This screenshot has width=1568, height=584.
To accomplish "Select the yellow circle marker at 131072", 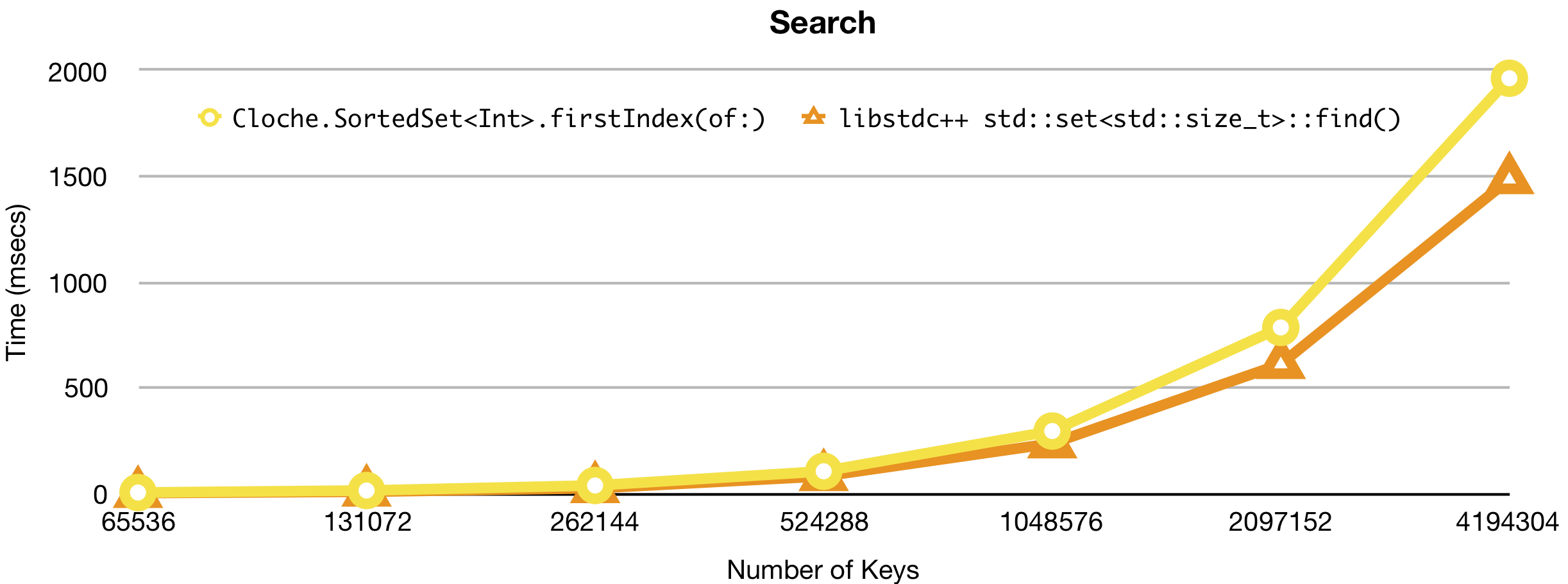I will pyautogui.click(x=366, y=490).
